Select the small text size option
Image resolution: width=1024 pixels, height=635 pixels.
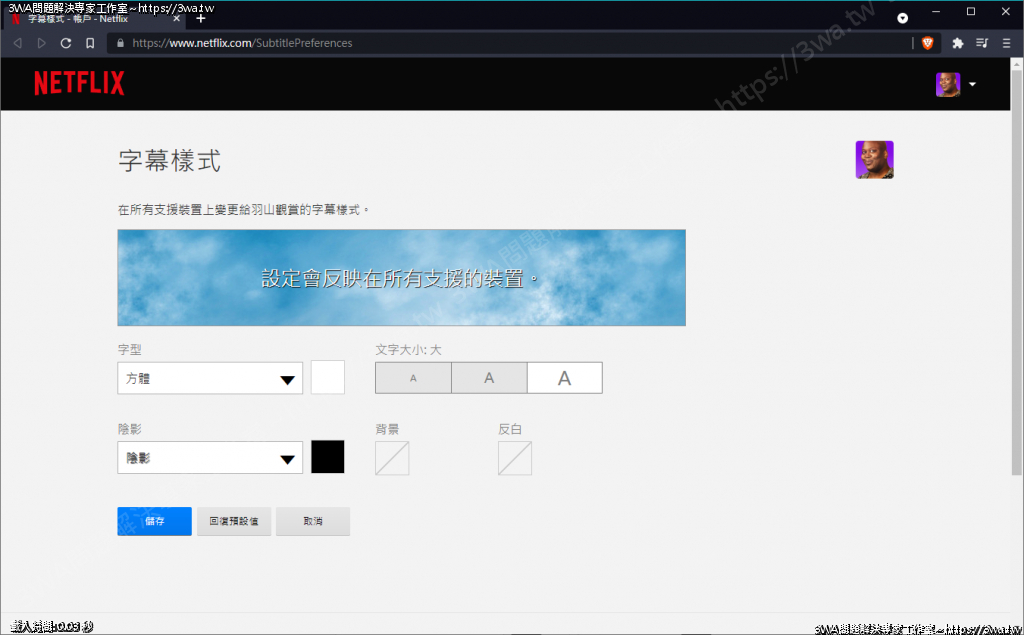click(413, 378)
